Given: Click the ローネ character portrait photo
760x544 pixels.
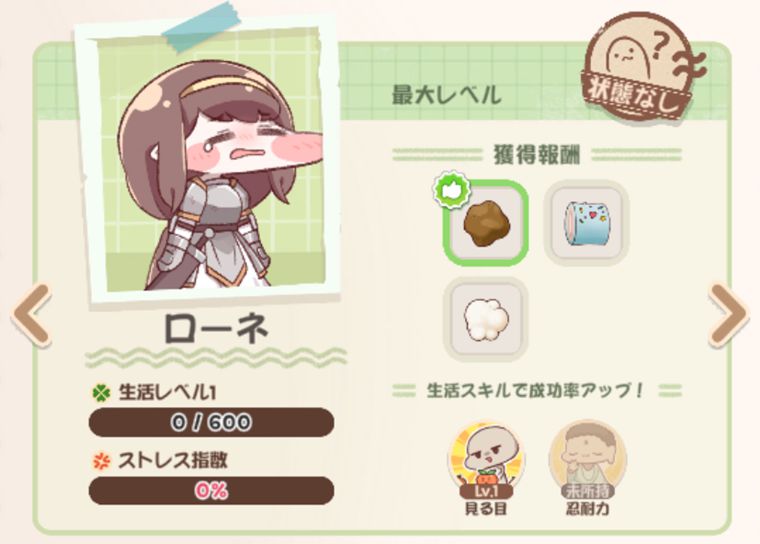Looking at the screenshot, I should click(208, 162).
